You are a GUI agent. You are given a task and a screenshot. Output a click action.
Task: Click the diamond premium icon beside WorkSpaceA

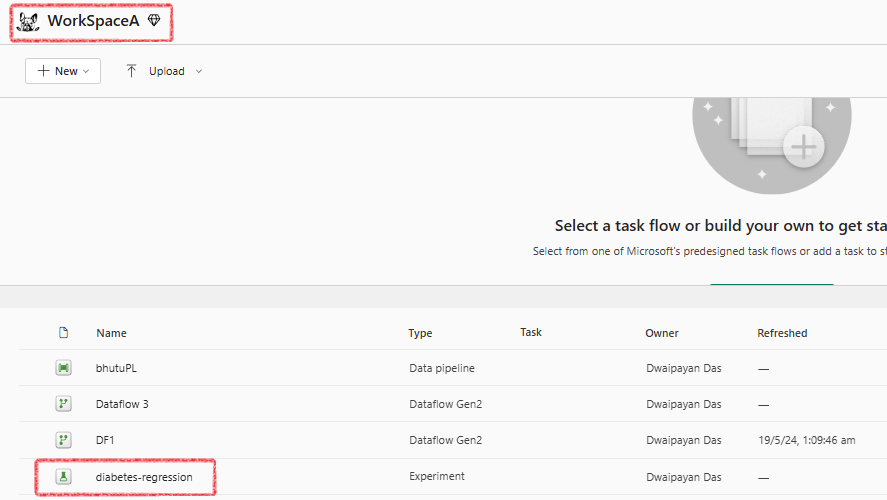click(154, 20)
